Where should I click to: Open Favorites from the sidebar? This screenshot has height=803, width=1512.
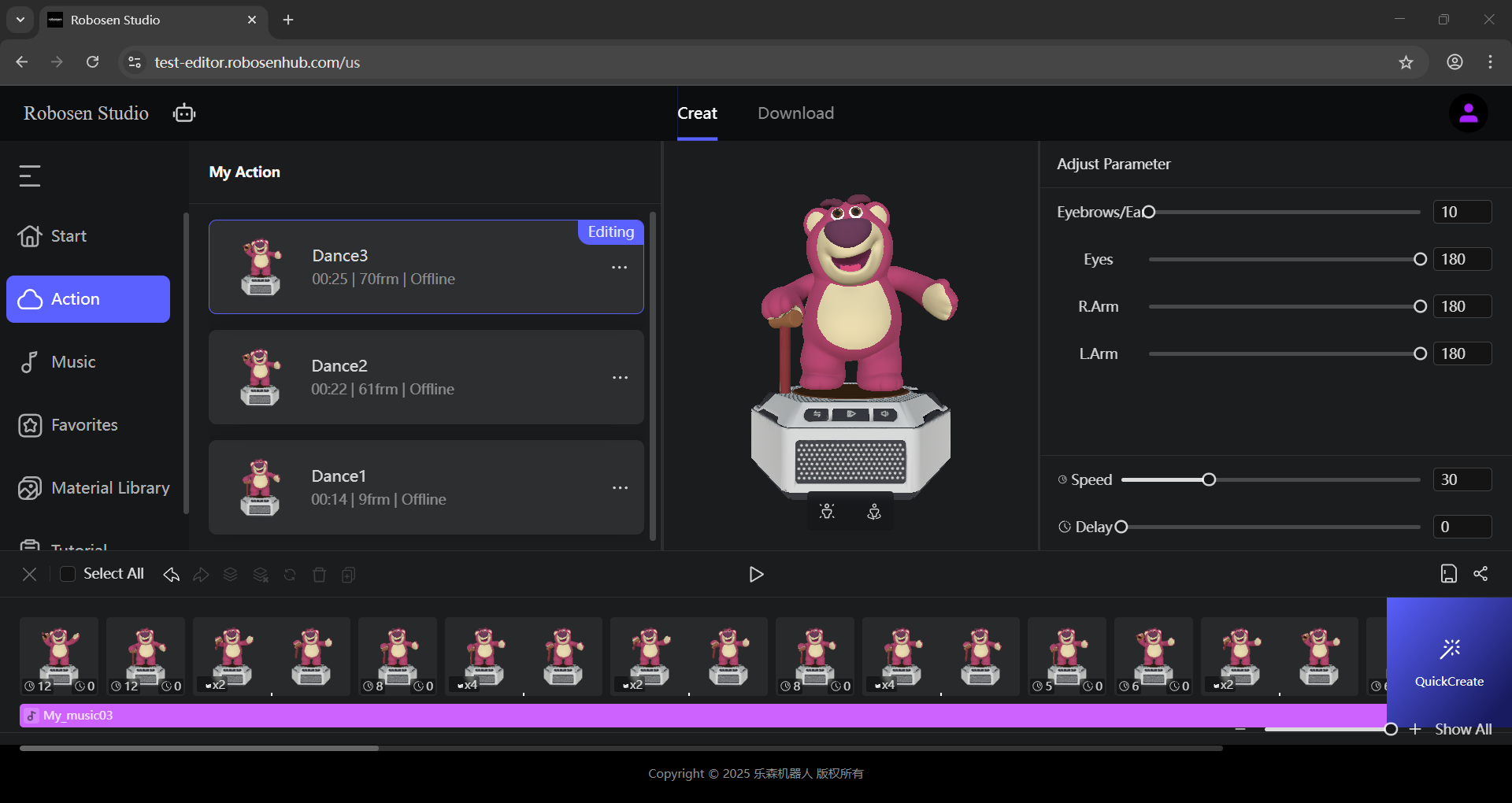83,425
